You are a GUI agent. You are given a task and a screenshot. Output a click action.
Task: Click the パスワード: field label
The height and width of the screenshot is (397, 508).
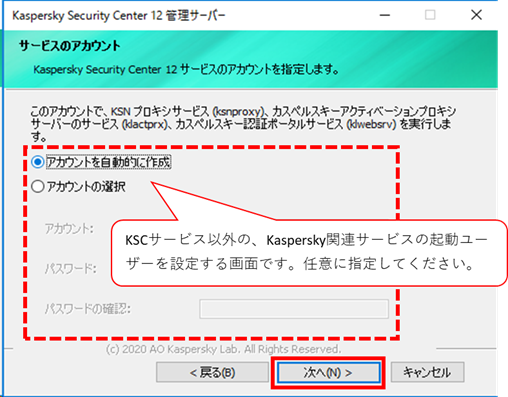pos(71,268)
